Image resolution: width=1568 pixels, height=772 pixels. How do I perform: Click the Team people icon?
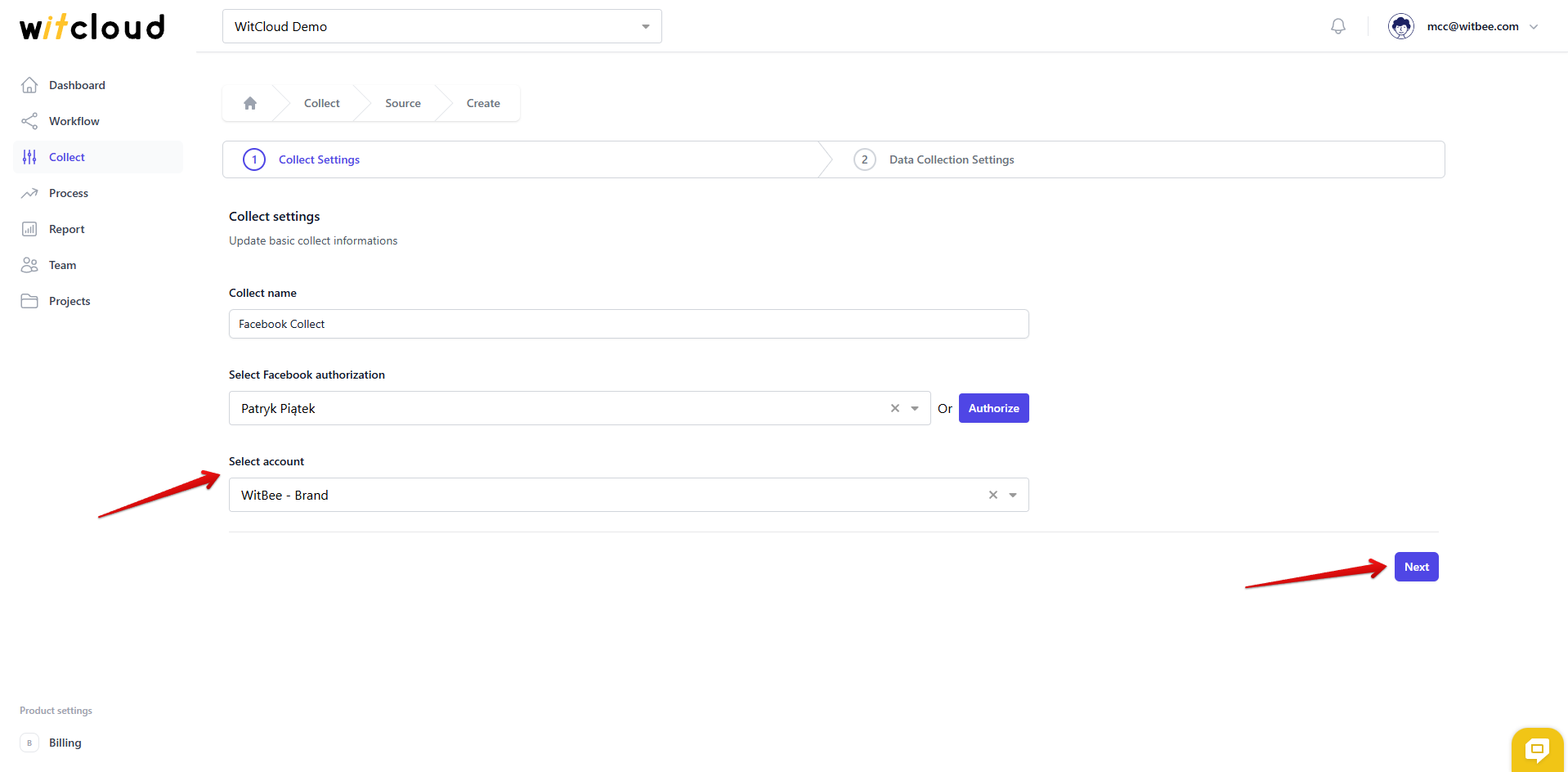pos(29,265)
